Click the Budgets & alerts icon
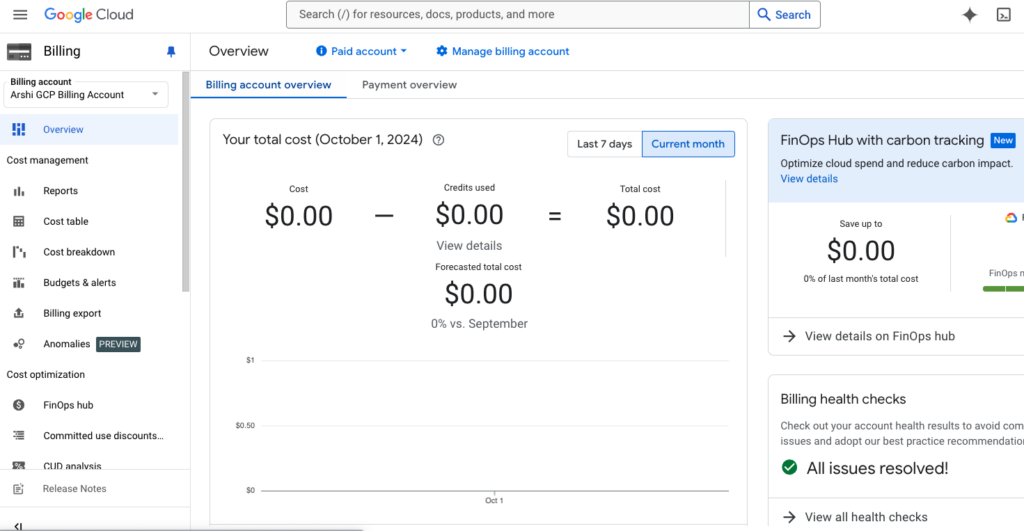Screen dimensions: 1024x531 click(x=19, y=283)
